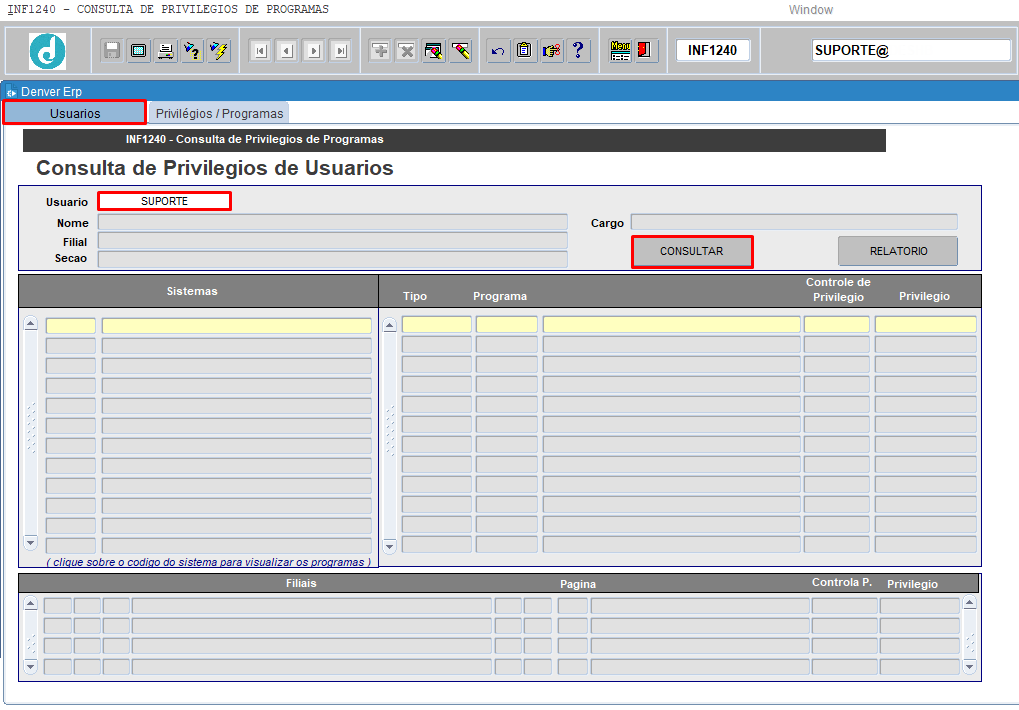1019x710 pixels.
Task: Open the Window menu
Action: click(810, 10)
